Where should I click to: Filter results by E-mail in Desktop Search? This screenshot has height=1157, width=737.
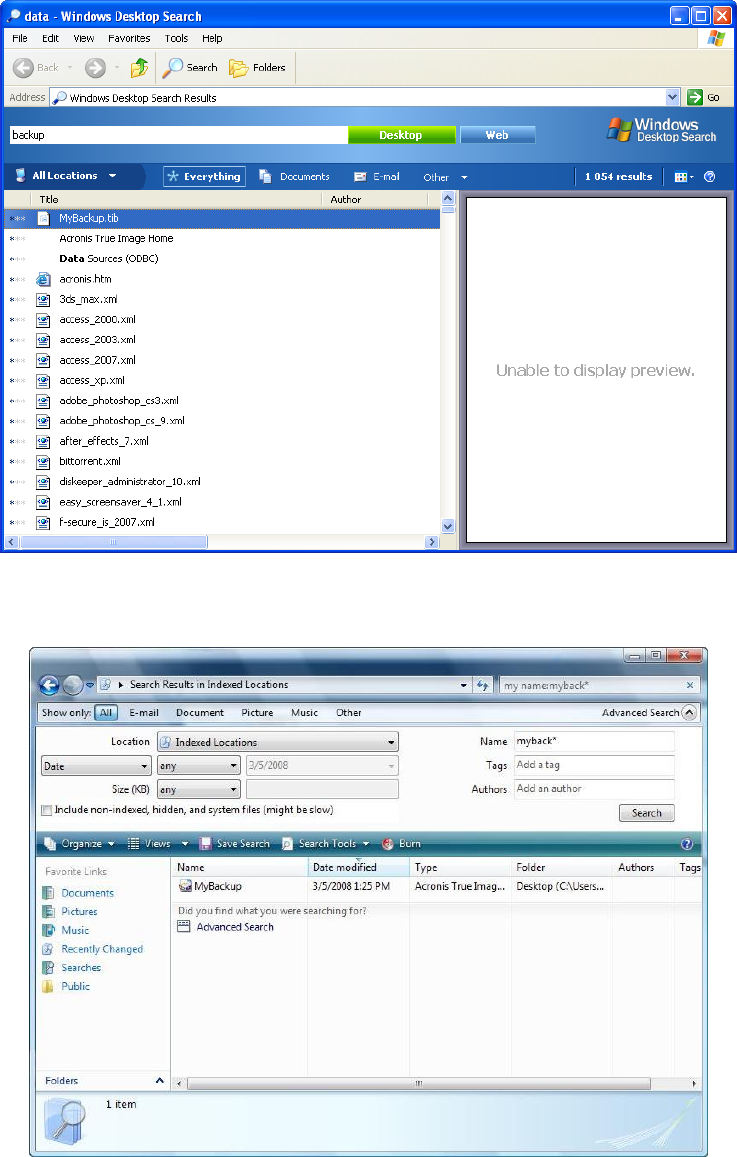377,176
